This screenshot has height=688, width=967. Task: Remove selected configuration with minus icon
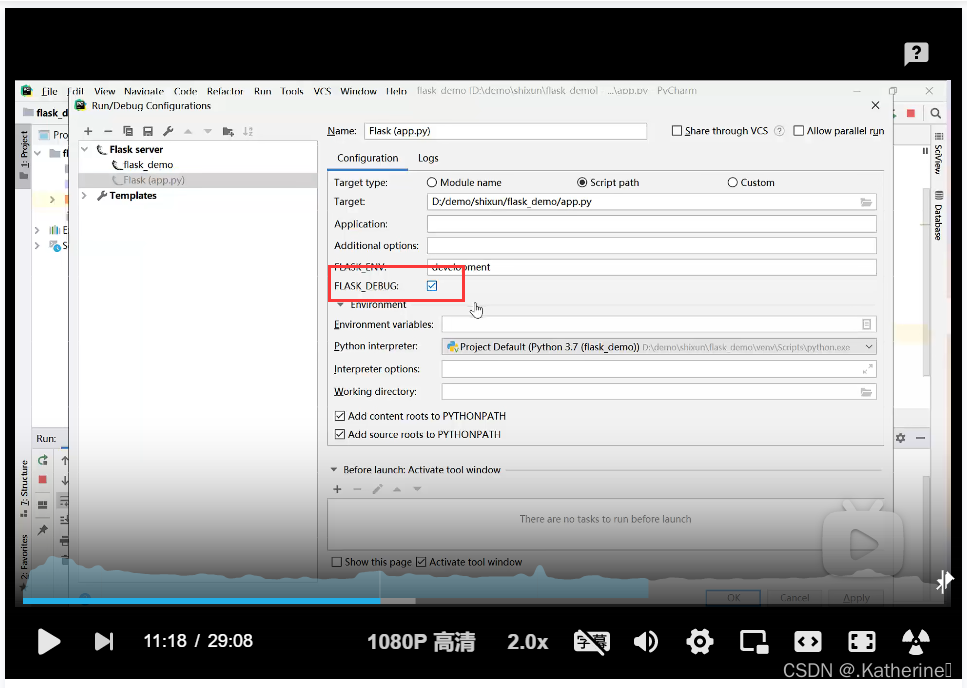tap(108, 131)
